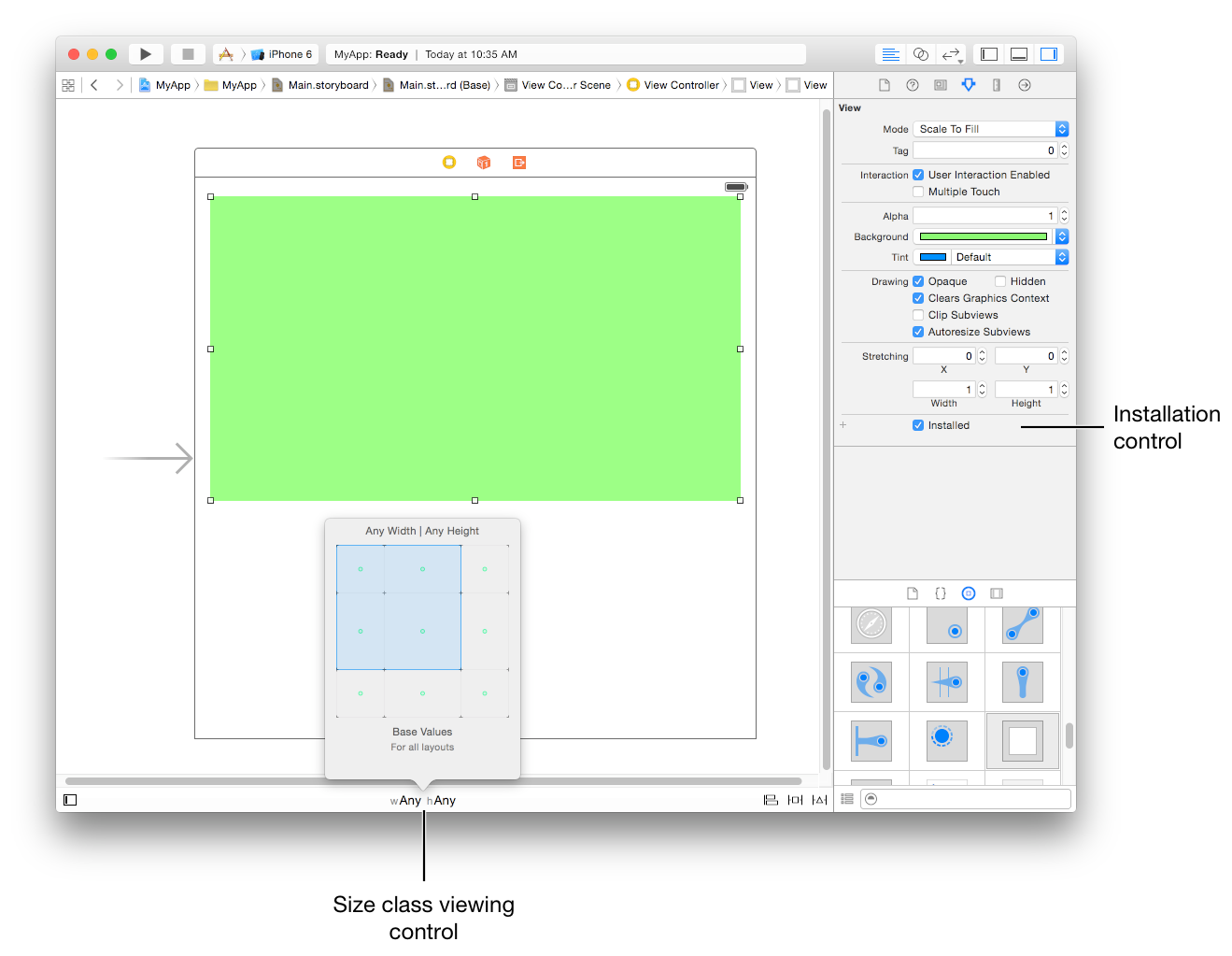Open the Code Snippet library
The width and height of the screenshot is (1232, 956).
click(x=940, y=592)
